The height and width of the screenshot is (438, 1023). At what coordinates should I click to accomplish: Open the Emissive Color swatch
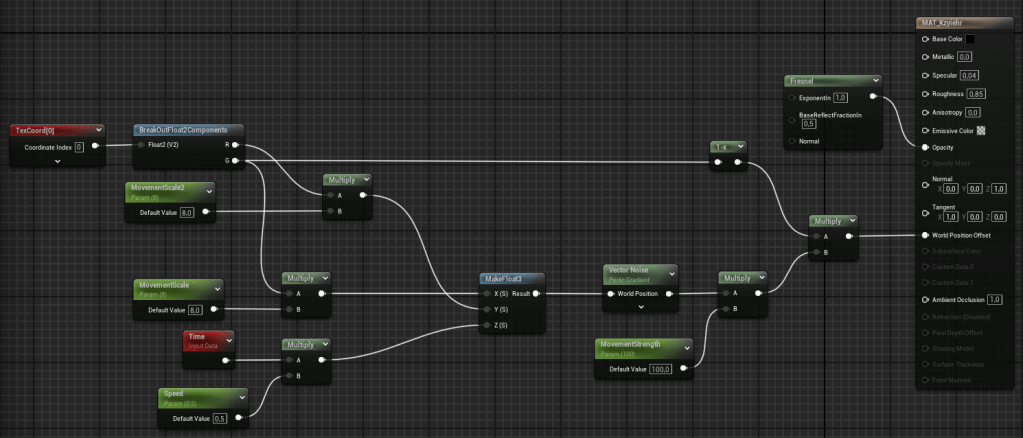click(x=980, y=130)
